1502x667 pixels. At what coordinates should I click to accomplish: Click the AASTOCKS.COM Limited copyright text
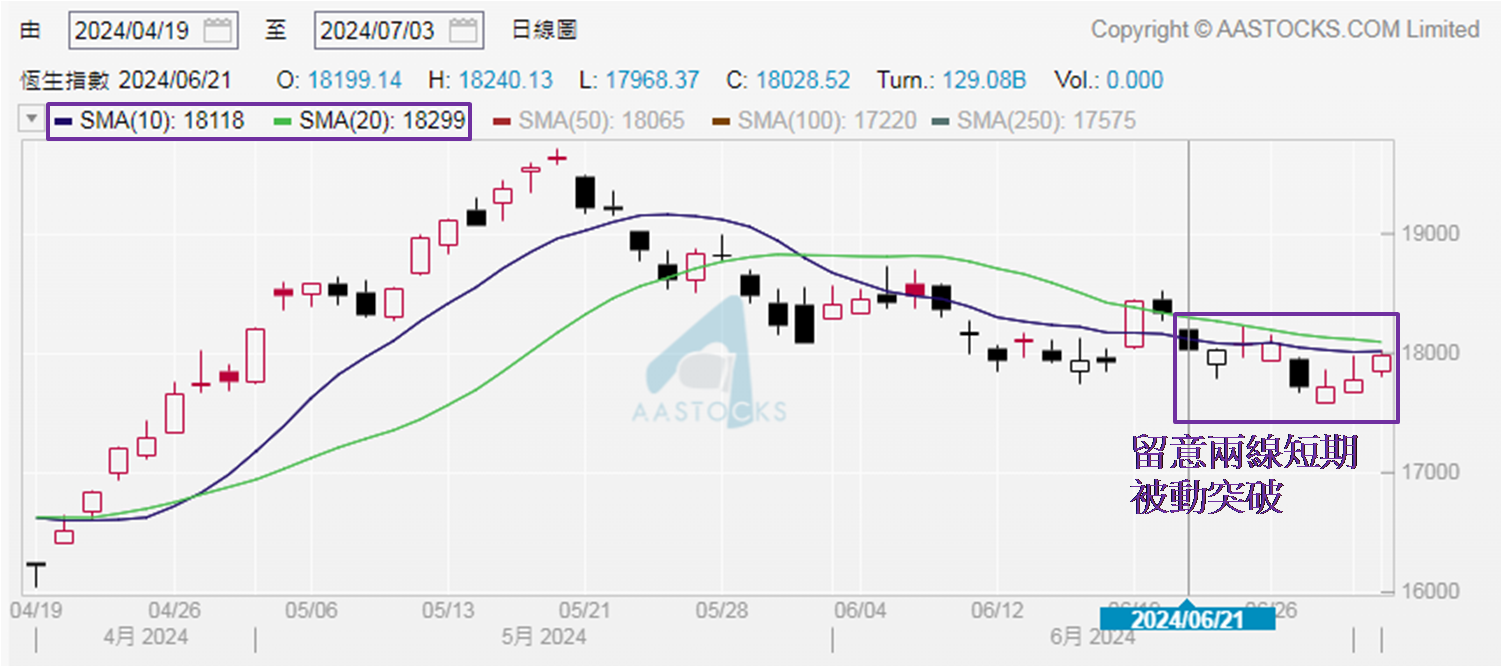click(x=1285, y=30)
